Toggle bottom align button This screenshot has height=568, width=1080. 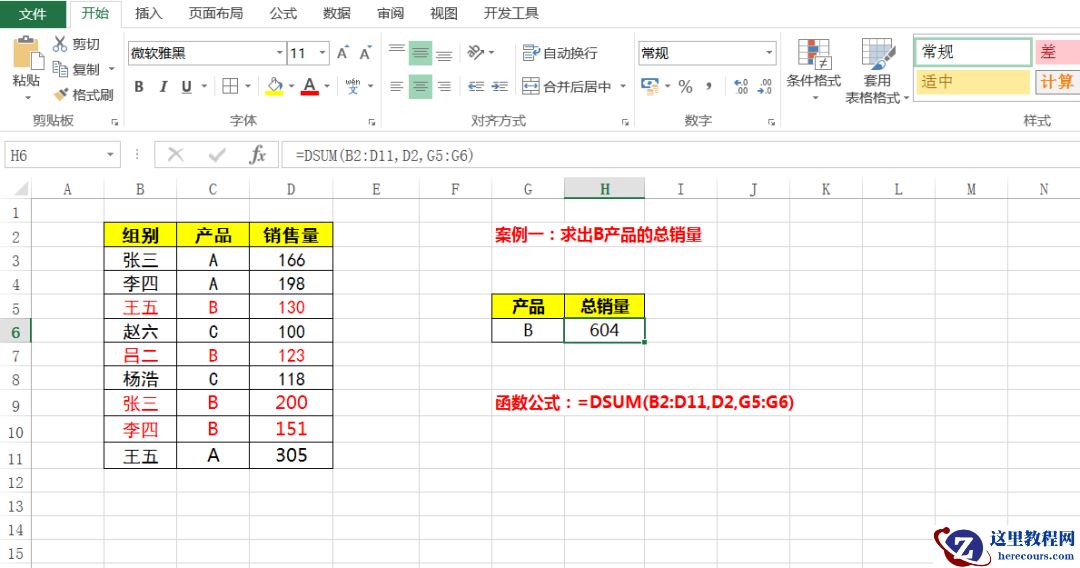pyautogui.click(x=444, y=53)
